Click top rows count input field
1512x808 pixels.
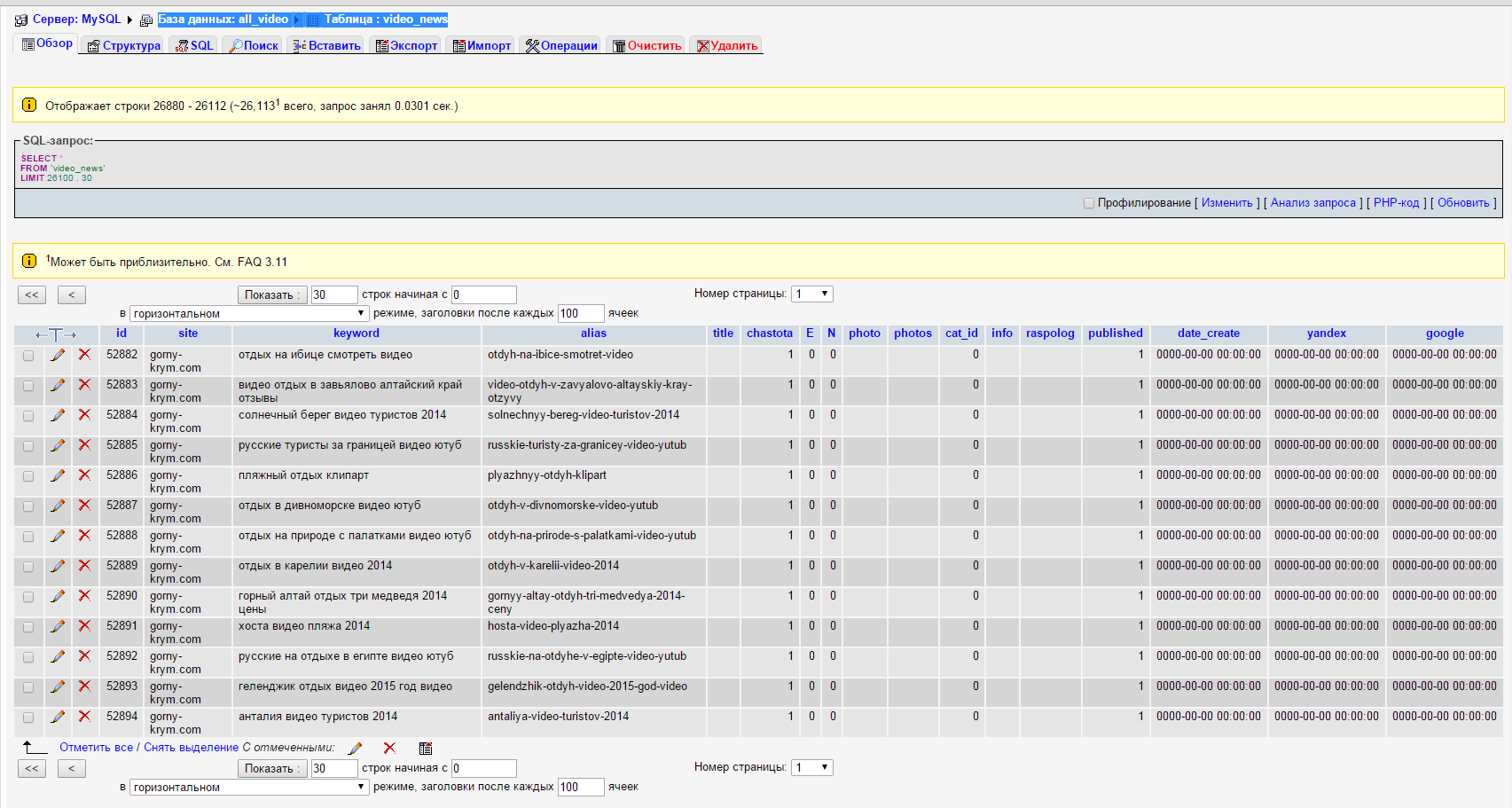click(x=334, y=294)
